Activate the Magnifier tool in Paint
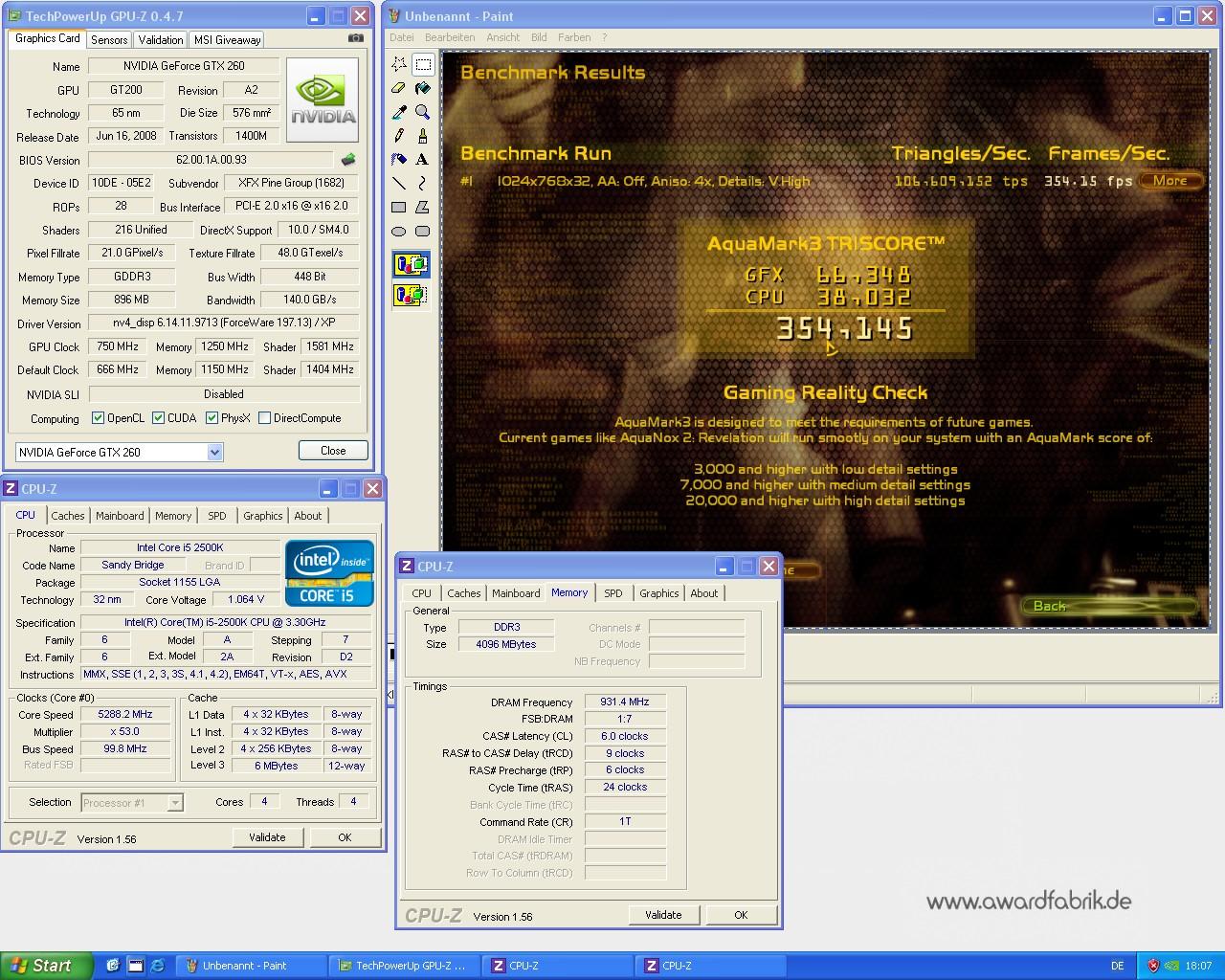 point(423,112)
